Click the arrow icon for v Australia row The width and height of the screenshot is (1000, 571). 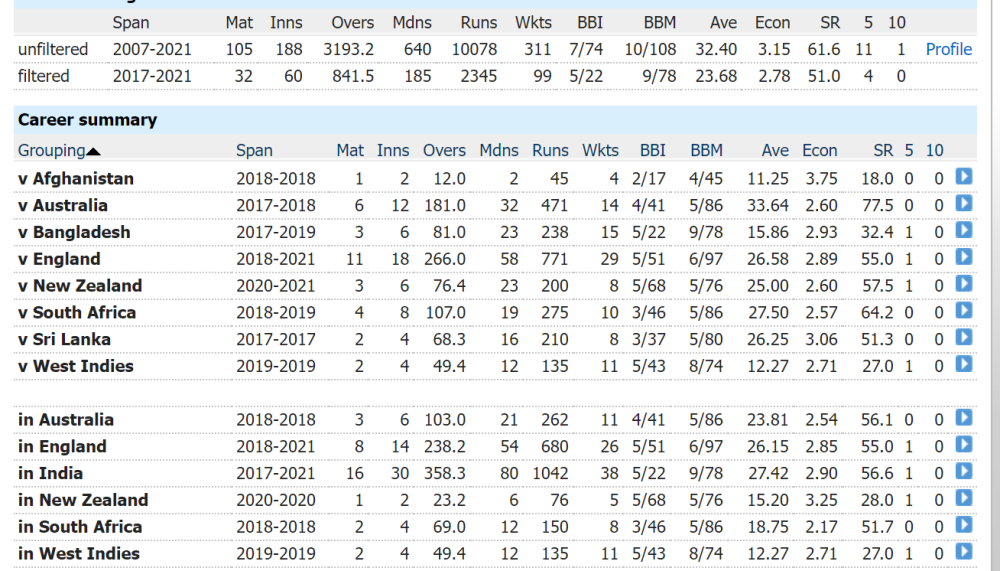tap(964, 204)
